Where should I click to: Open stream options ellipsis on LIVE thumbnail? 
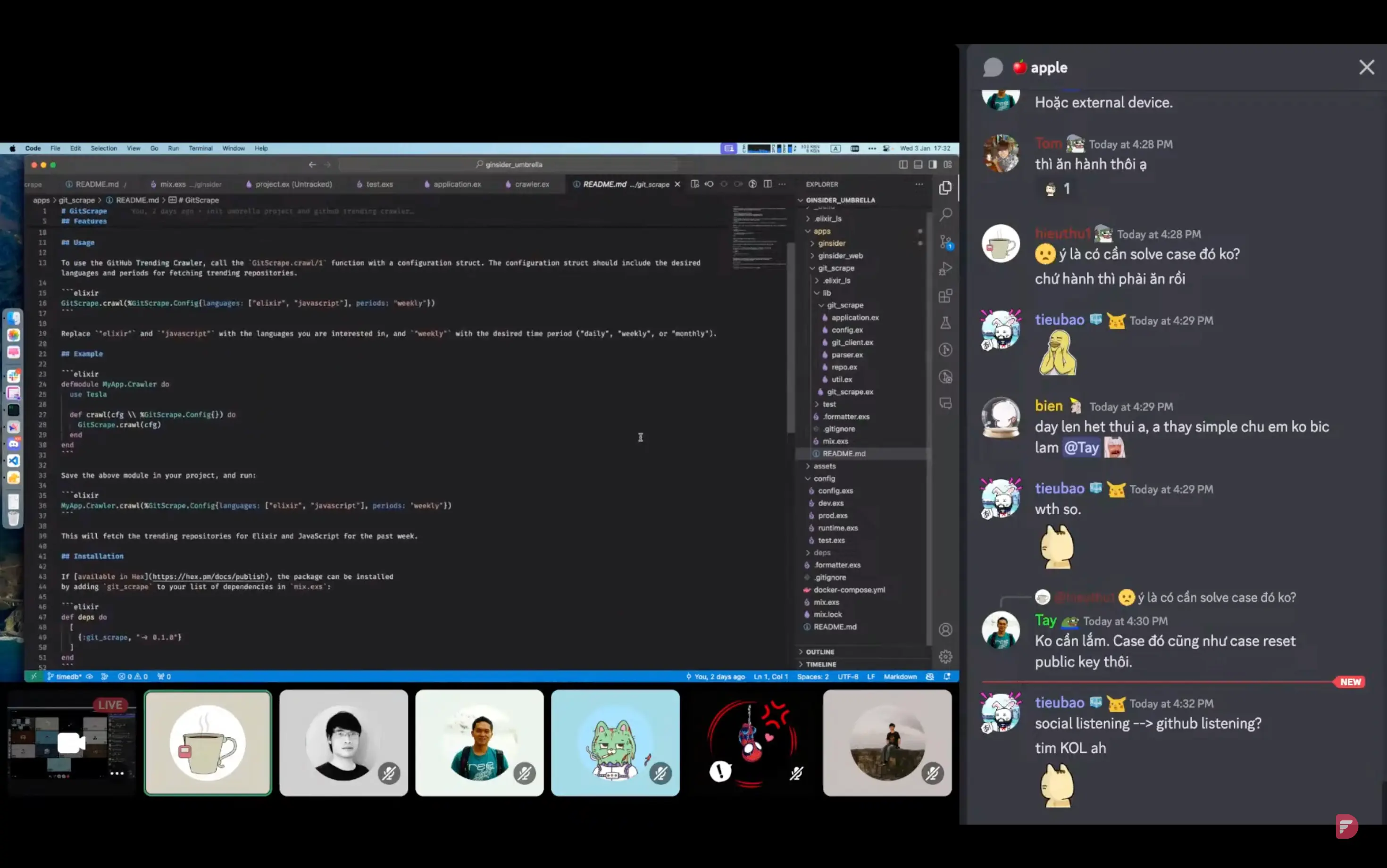point(117,773)
